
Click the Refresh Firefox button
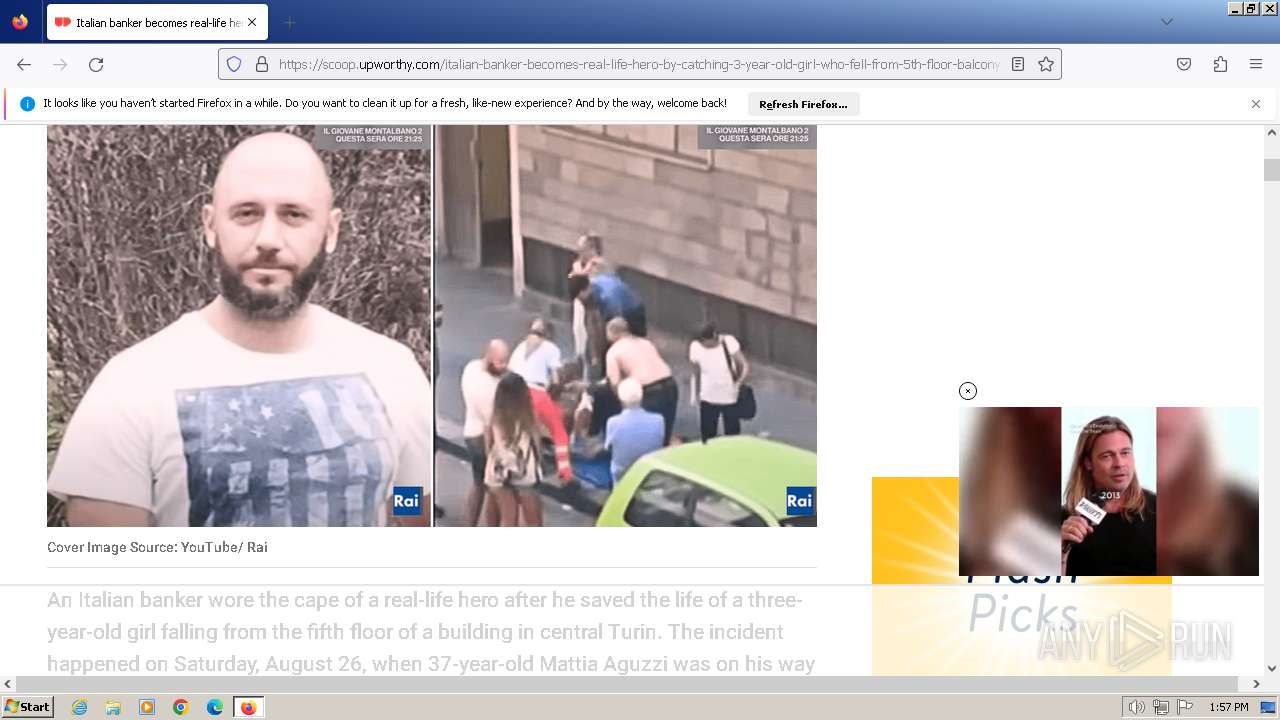point(803,104)
